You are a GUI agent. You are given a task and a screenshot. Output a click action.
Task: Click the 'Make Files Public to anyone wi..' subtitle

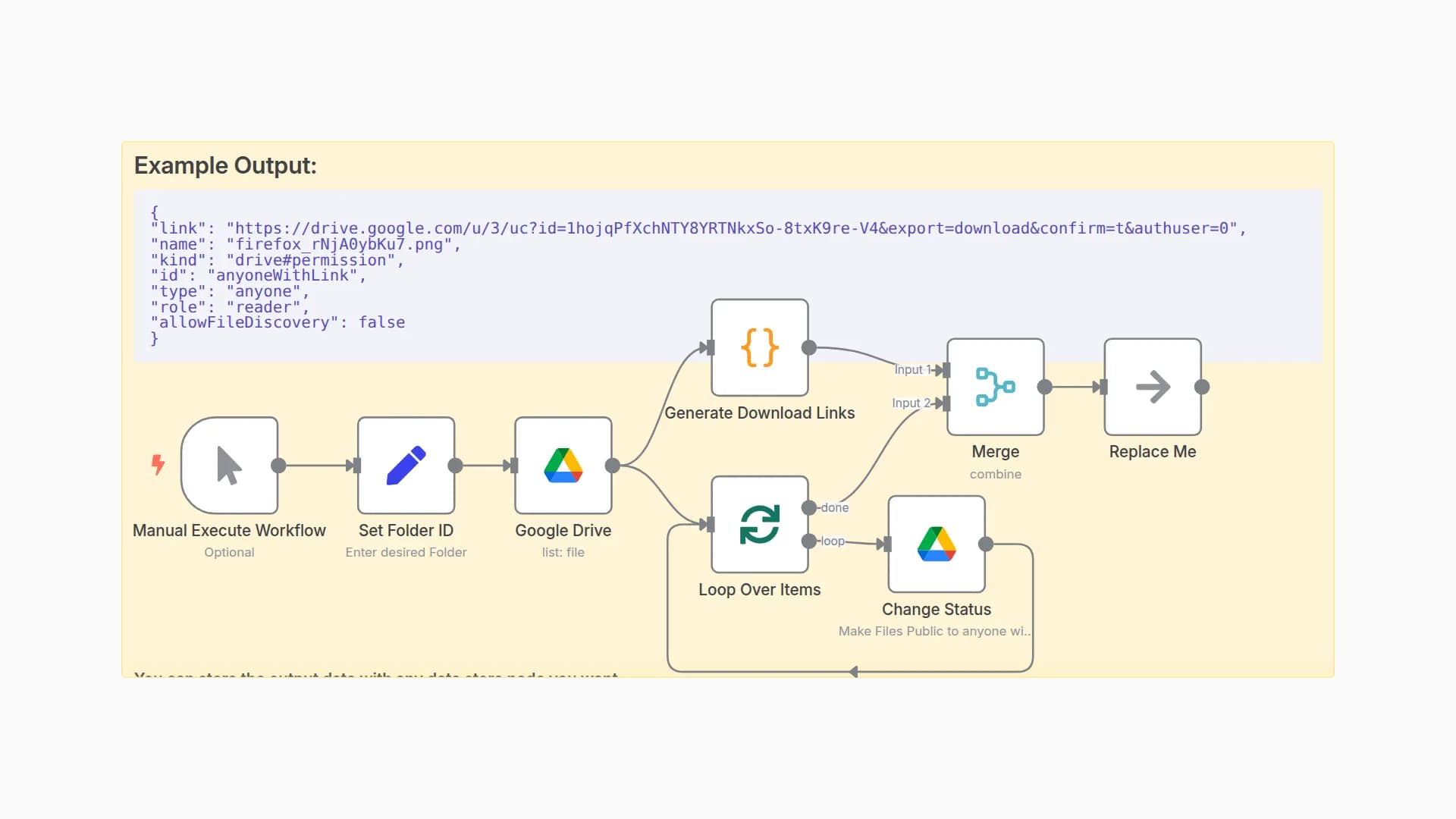pyautogui.click(x=934, y=631)
